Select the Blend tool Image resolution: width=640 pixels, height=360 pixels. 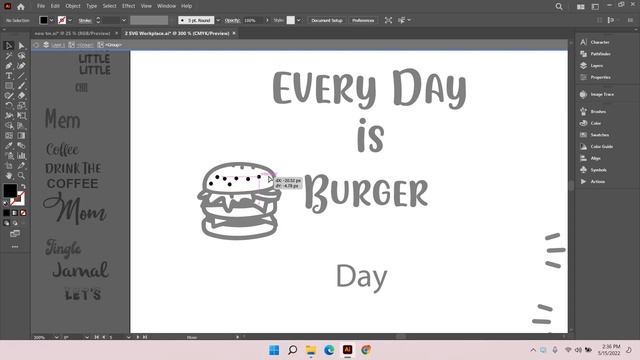tap(21, 146)
